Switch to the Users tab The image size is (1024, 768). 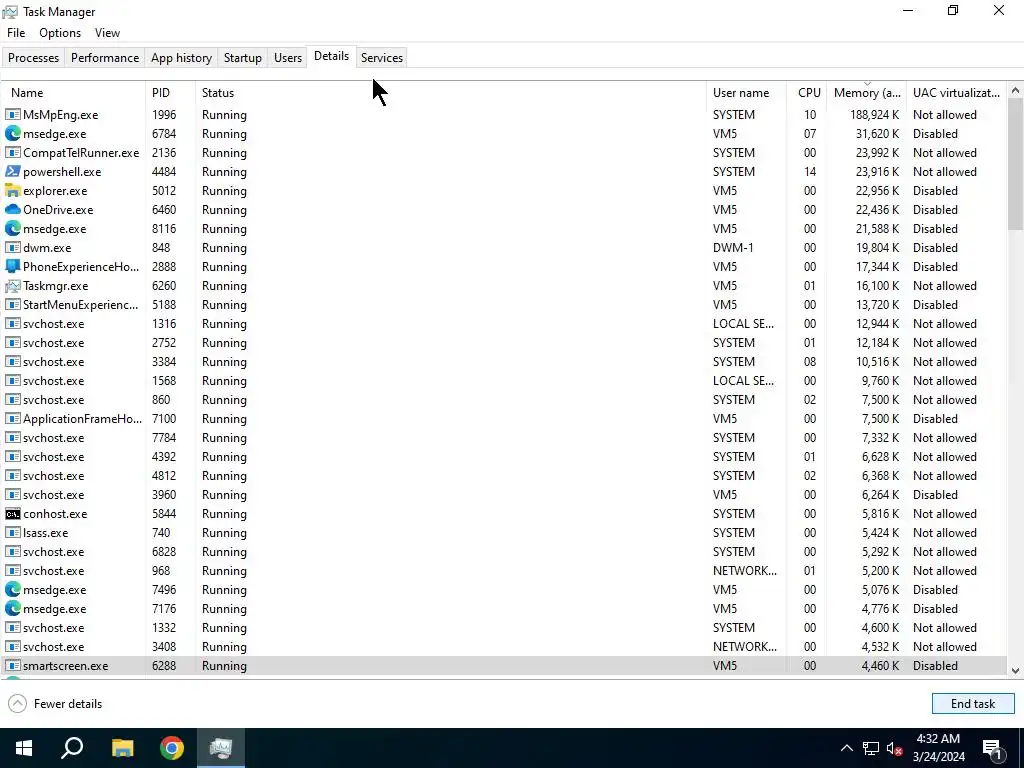tap(287, 57)
